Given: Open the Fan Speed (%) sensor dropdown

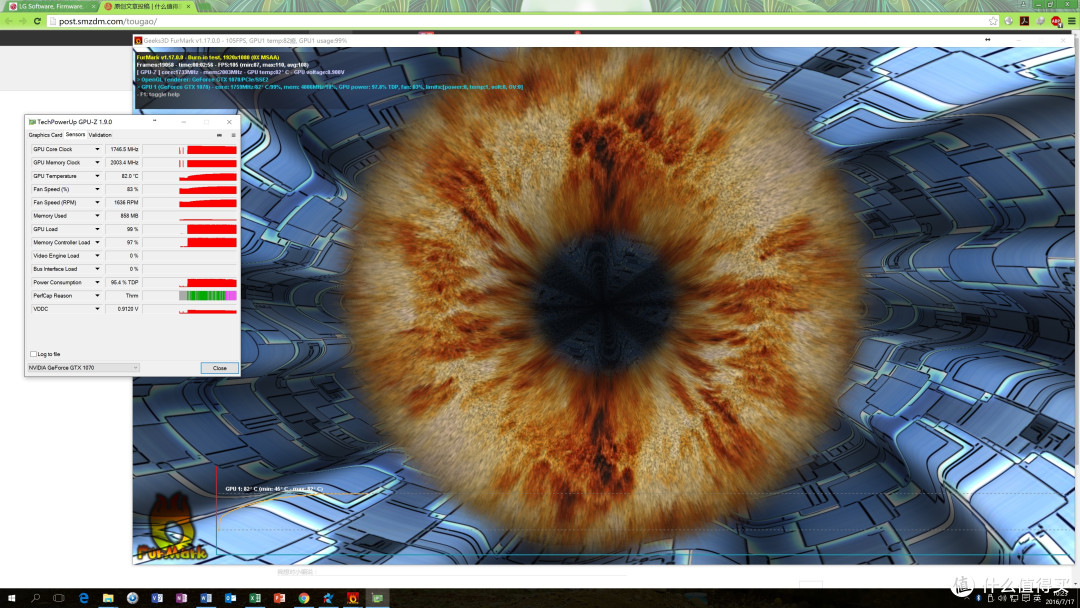Looking at the screenshot, I should [x=97, y=189].
